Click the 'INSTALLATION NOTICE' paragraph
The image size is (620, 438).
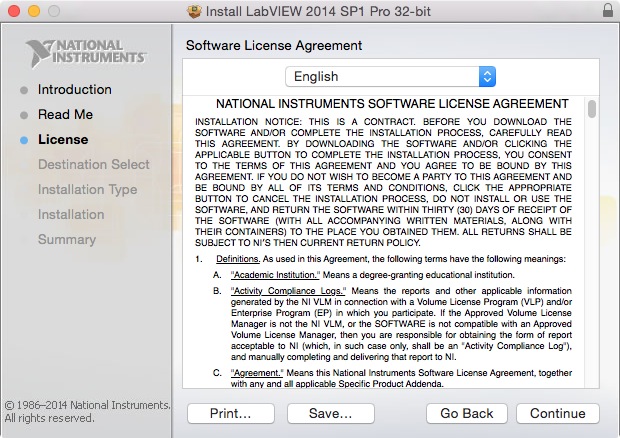coord(383,182)
